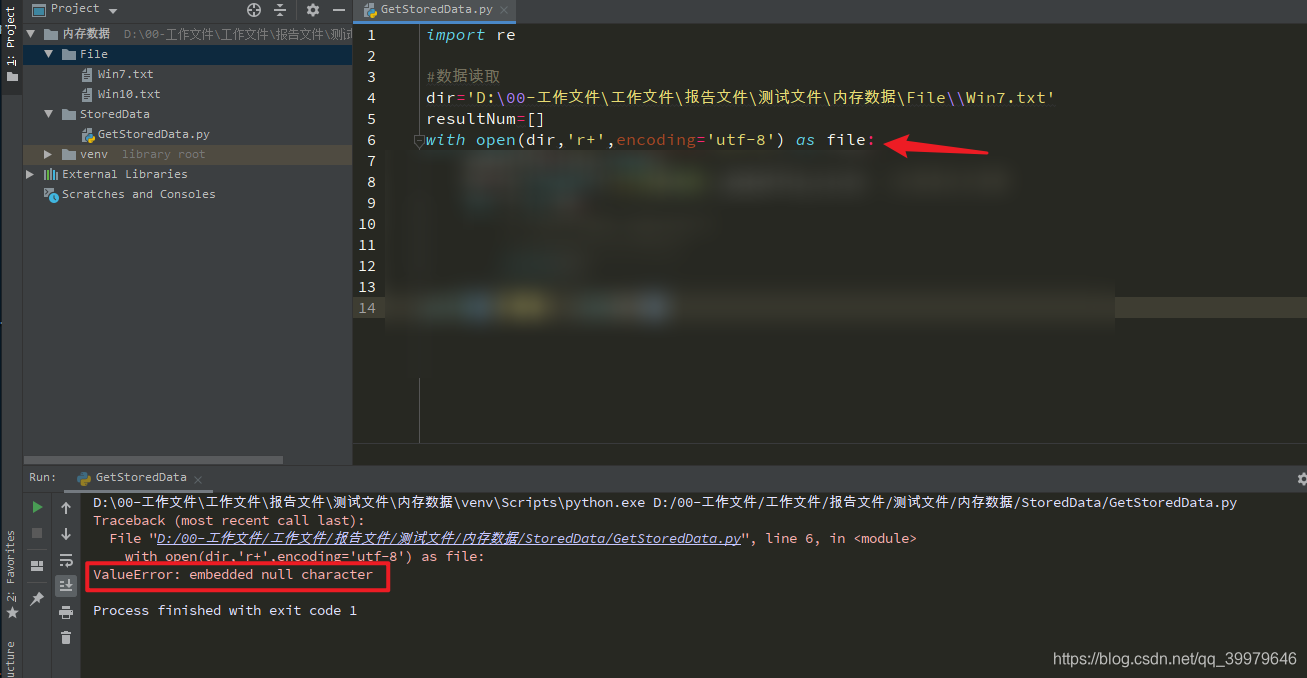The image size is (1307, 678).
Task: Print the console contents
Action: 65,613
